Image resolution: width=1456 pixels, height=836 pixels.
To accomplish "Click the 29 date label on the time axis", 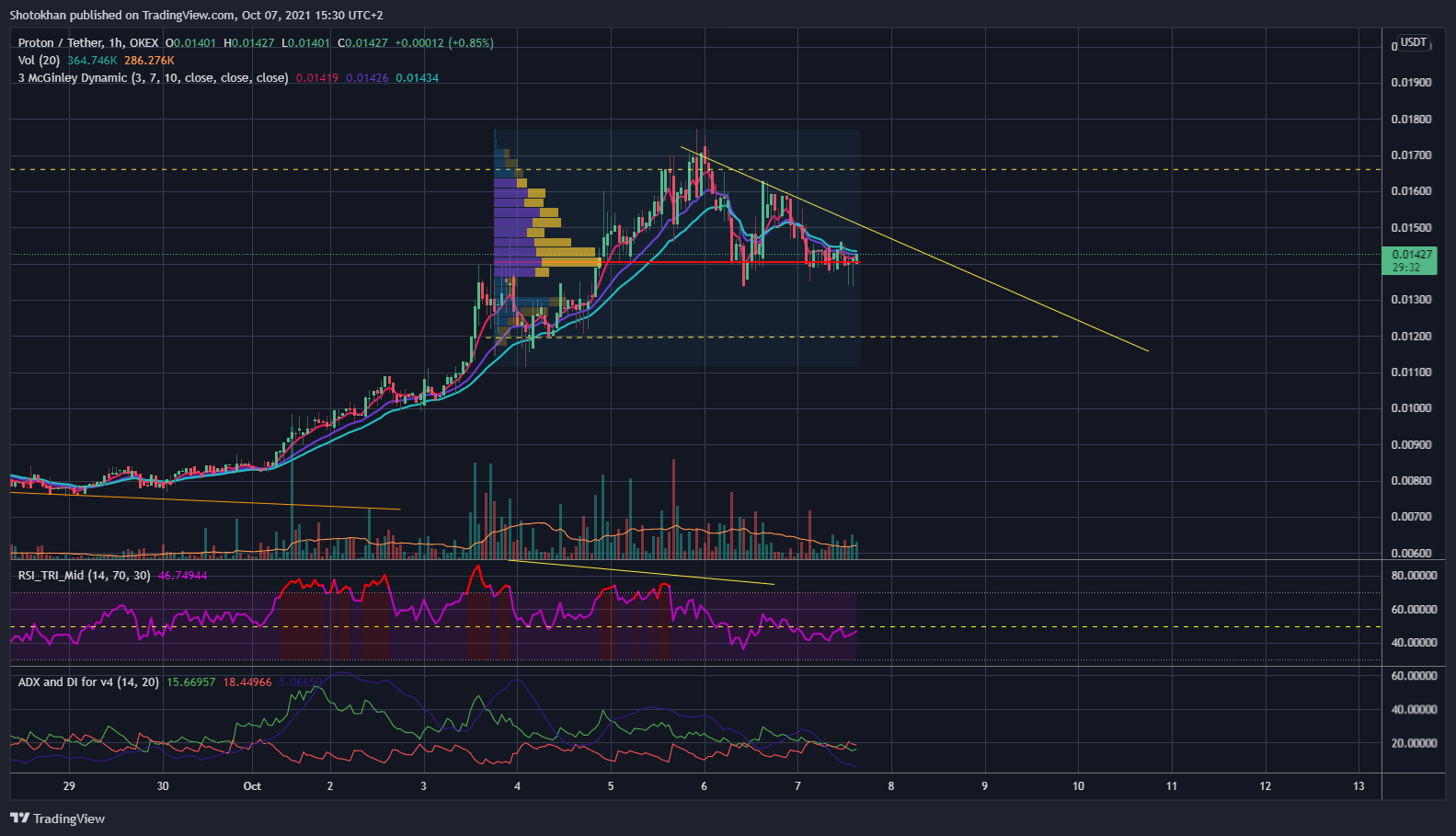I will (69, 785).
